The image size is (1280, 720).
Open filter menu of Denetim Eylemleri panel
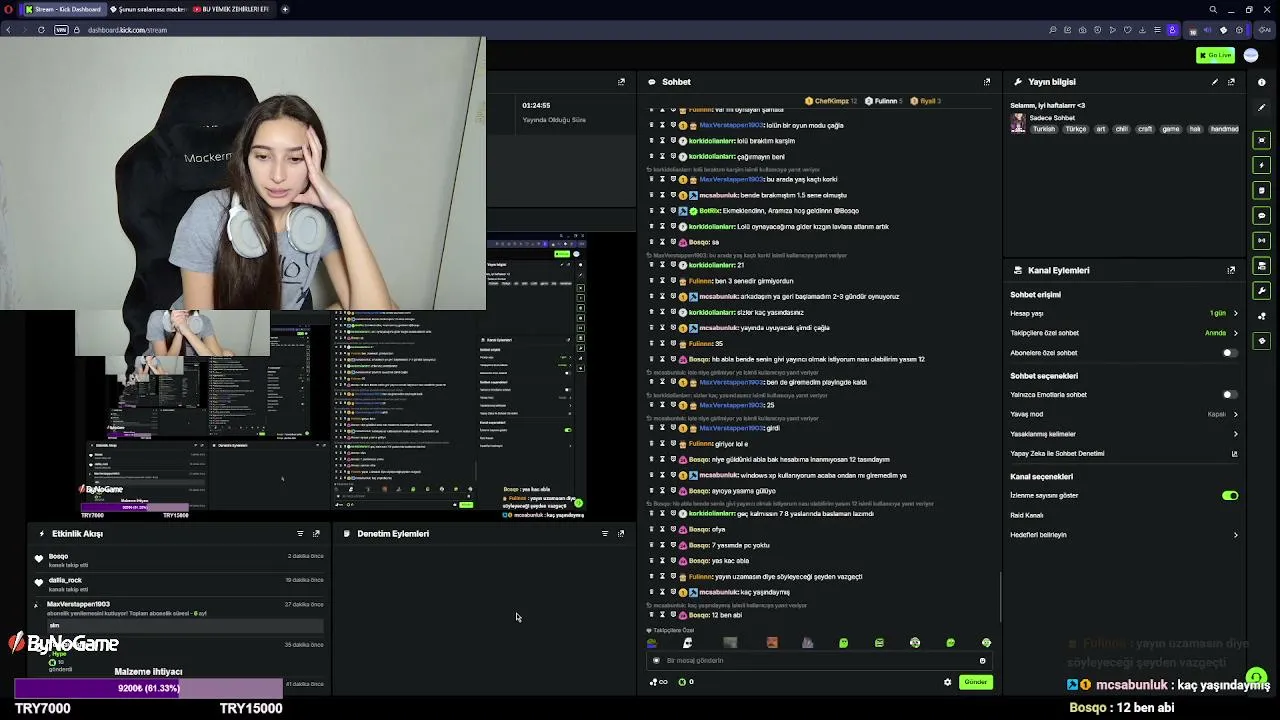coord(605,534)
